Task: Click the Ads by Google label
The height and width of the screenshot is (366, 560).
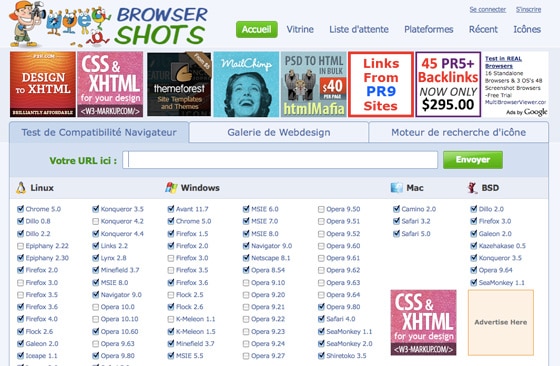Action: [526, 112]
